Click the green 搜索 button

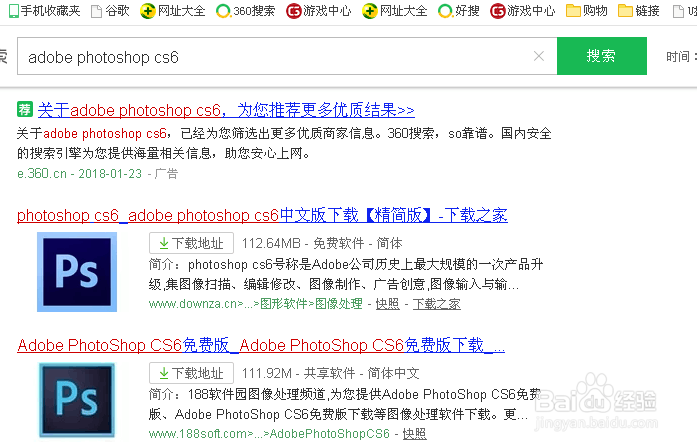click(601, 56)
